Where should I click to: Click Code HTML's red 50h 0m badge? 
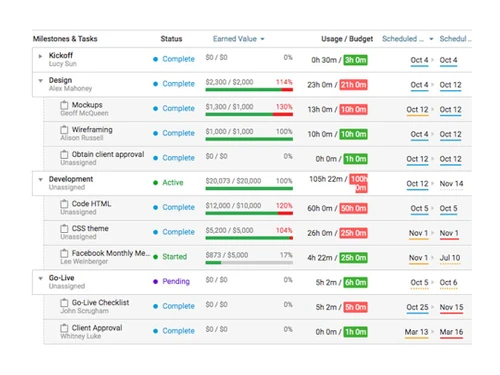click(x=353, y=208)
